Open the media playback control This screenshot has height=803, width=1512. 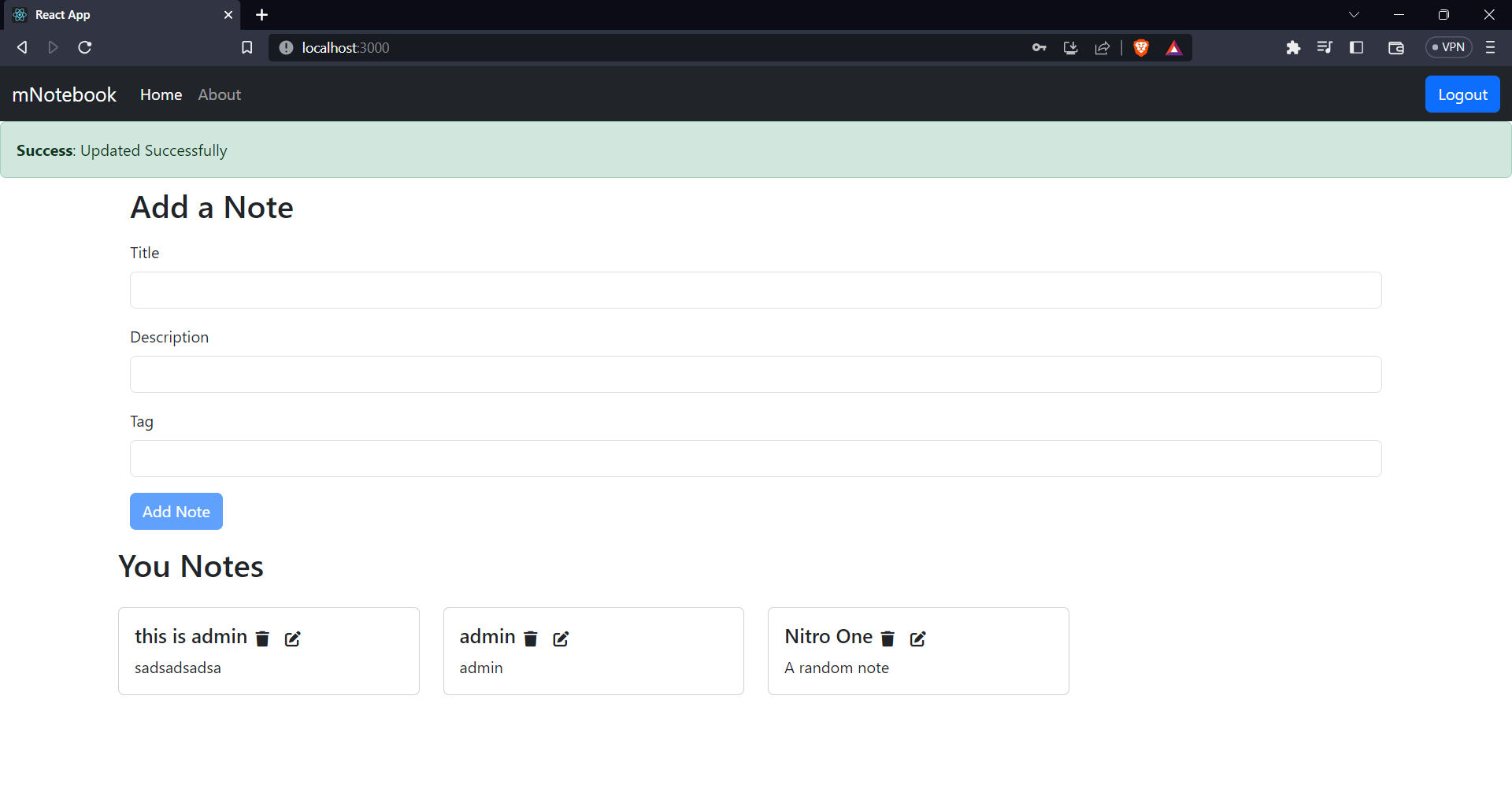[1325, 47]
